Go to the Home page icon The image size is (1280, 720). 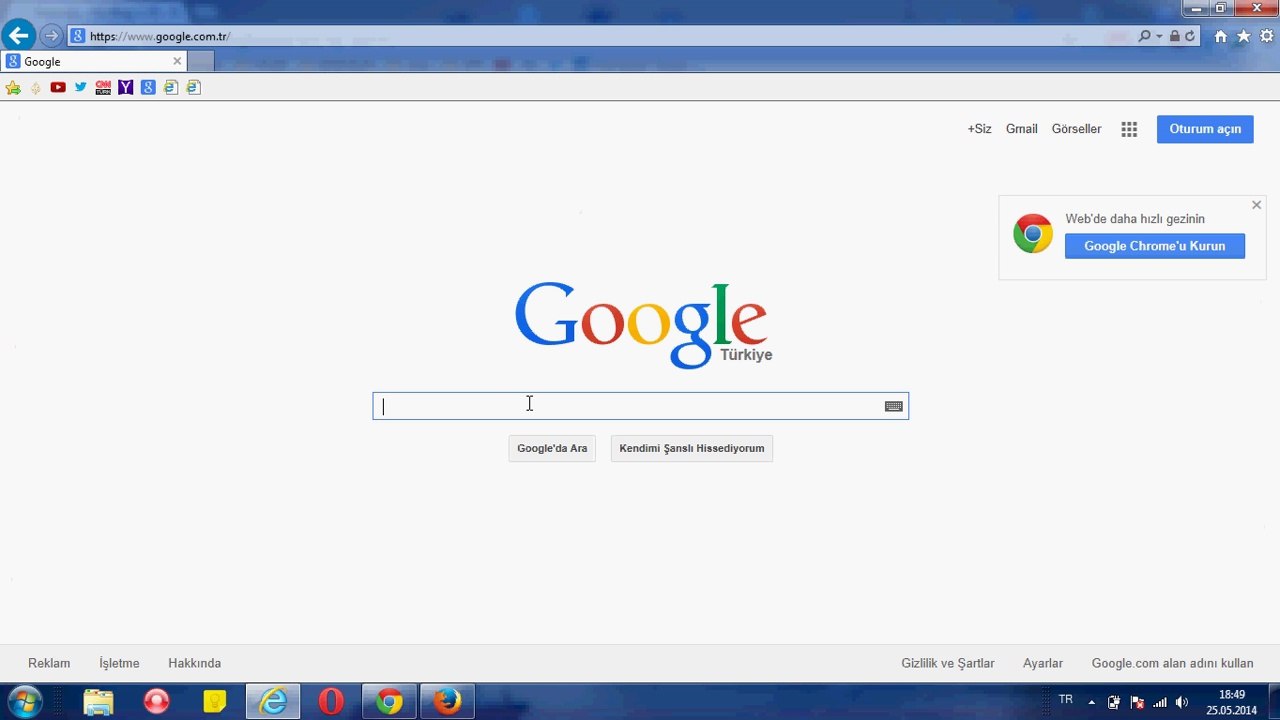click(1220, 36)
